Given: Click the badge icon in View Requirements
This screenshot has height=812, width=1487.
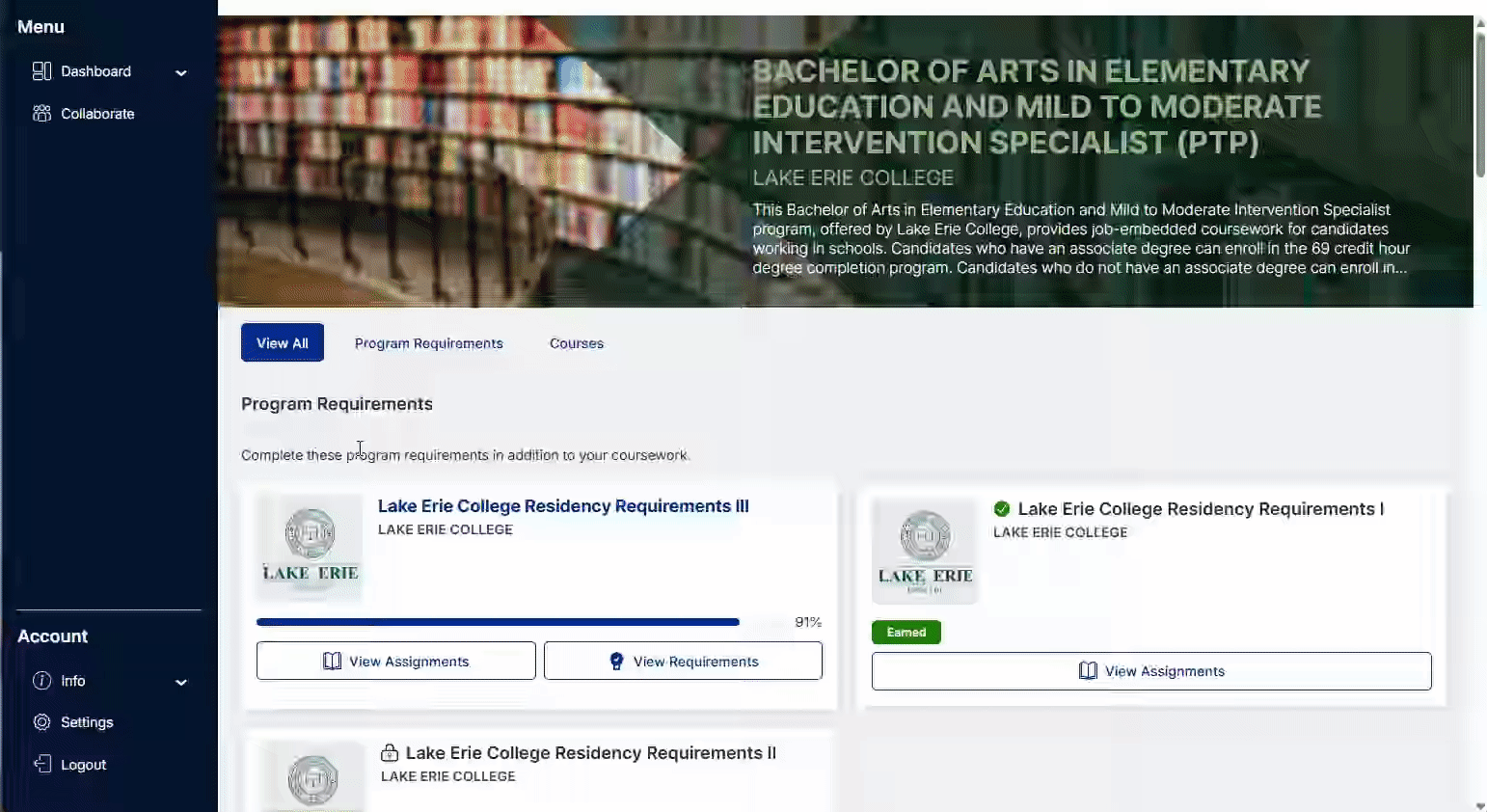Looking at the screenshot, I should point(617,662).
